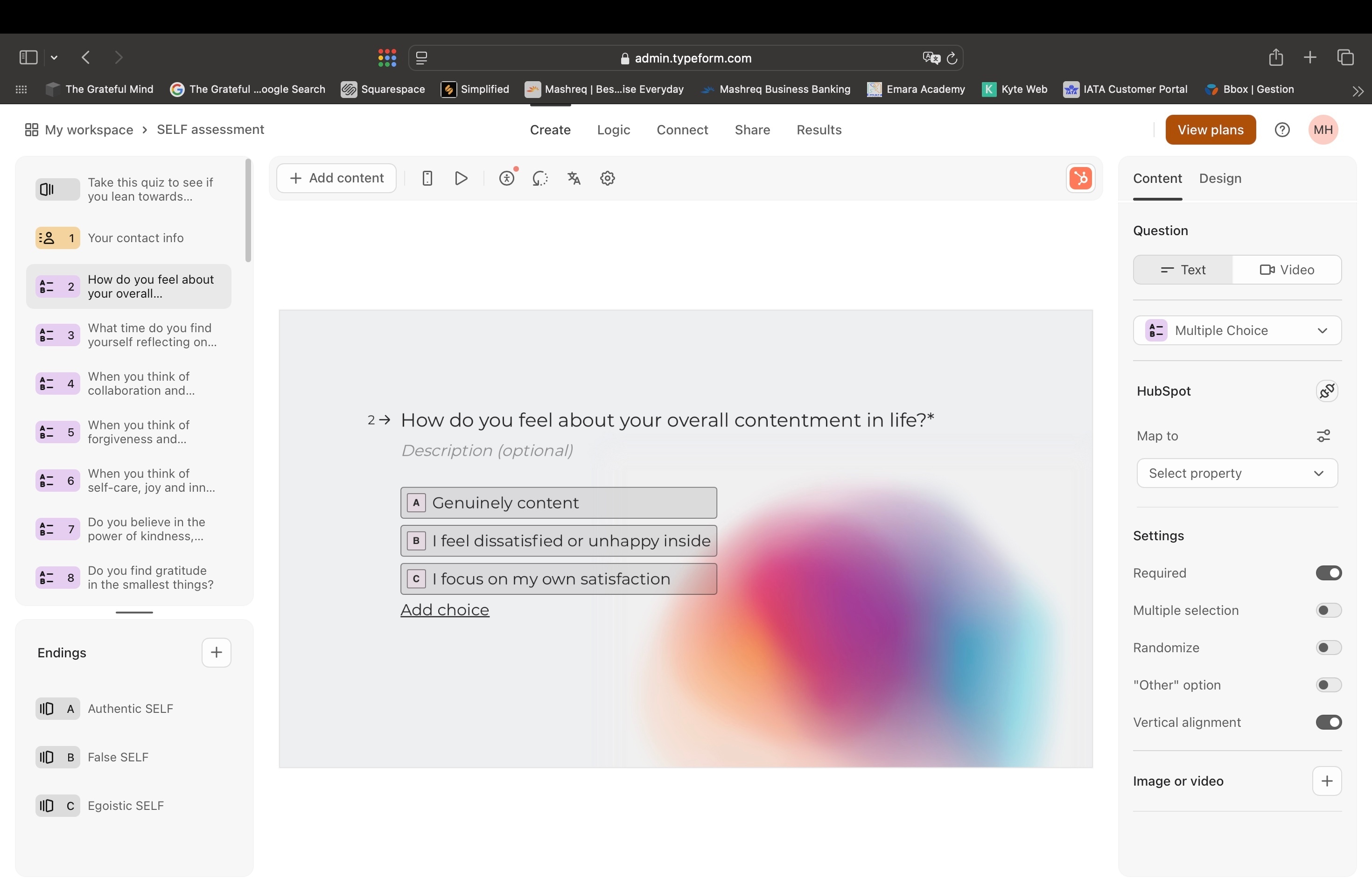The height and width of the screenshot is (892, 1372).
Task: Click the translate icon in address bar
Action: tap(931, 58)
